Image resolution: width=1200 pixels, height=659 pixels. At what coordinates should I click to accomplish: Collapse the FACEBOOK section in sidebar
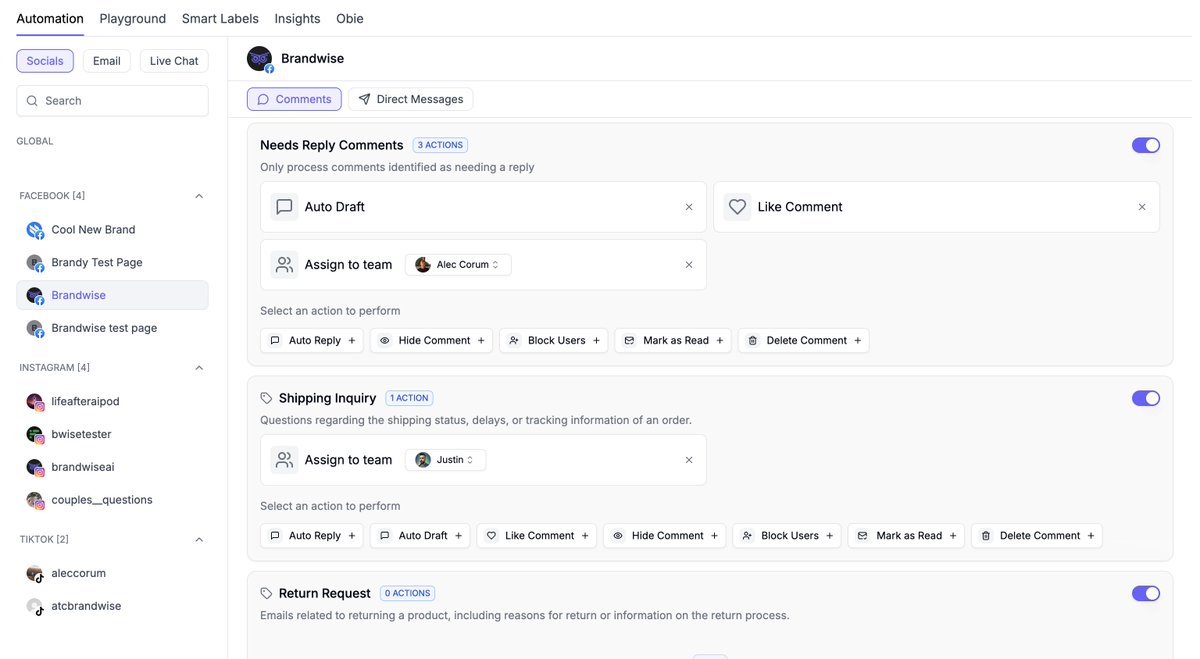click(x=198, y=195)
